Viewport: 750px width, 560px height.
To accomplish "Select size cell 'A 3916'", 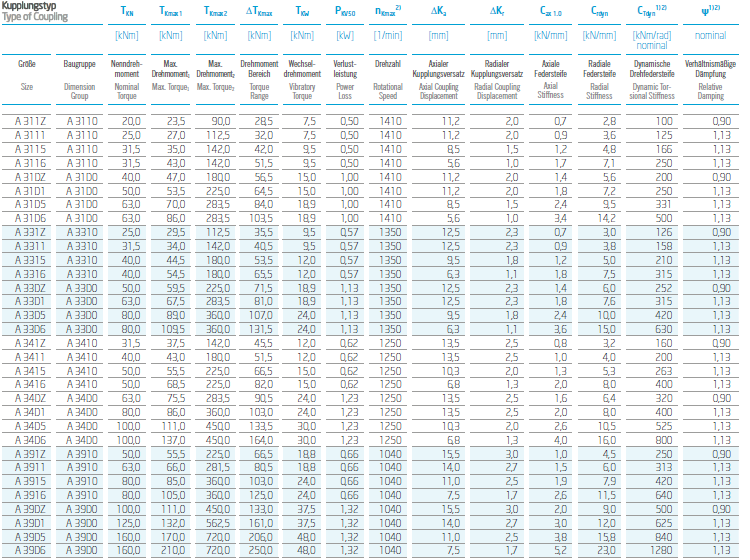I will click(x=30, y=495).
